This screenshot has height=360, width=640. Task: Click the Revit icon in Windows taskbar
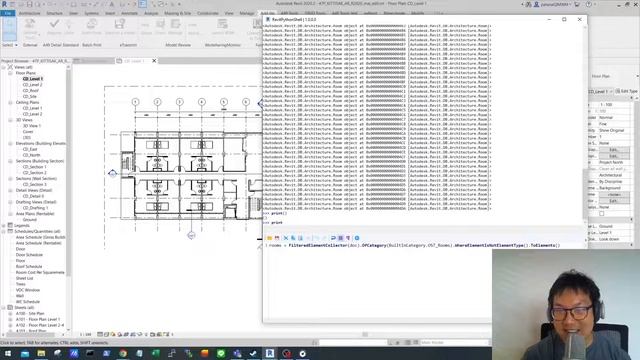click(x=270, y=353)
